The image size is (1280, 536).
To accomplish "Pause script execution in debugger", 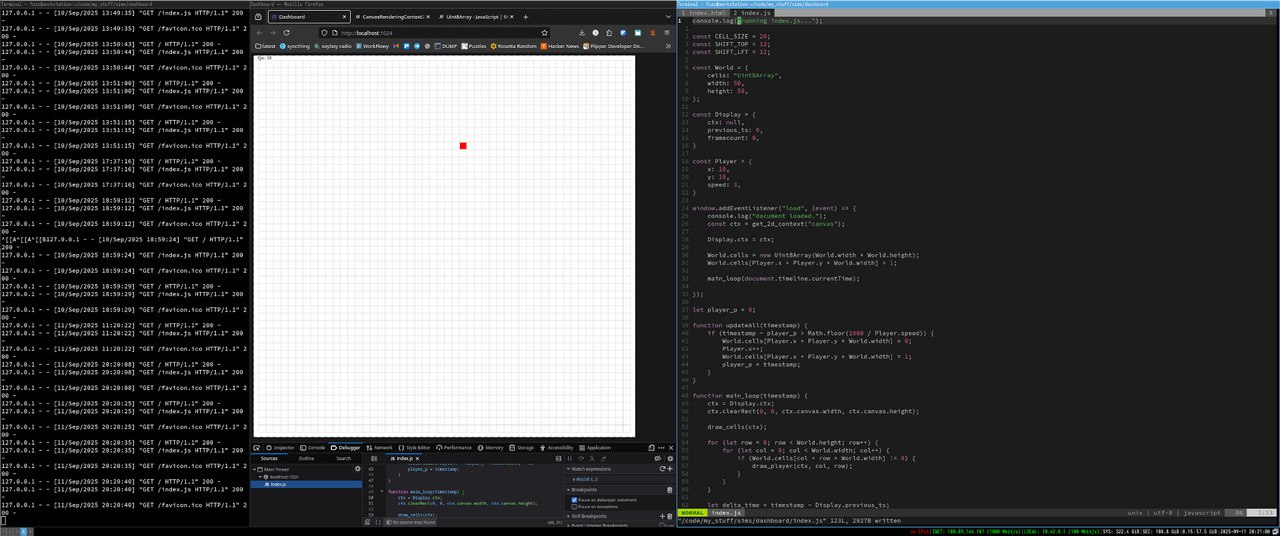I will [x=569, y=458].
